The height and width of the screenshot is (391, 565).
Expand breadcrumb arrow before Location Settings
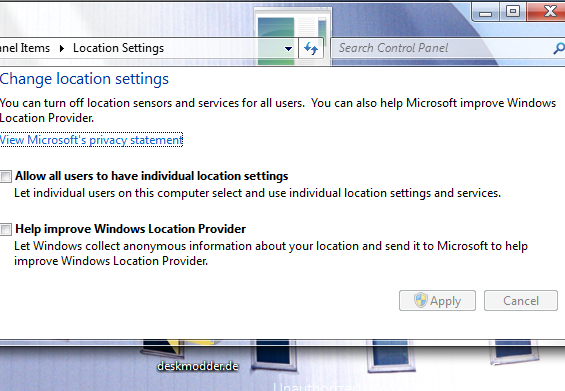(x=62, y=48)
